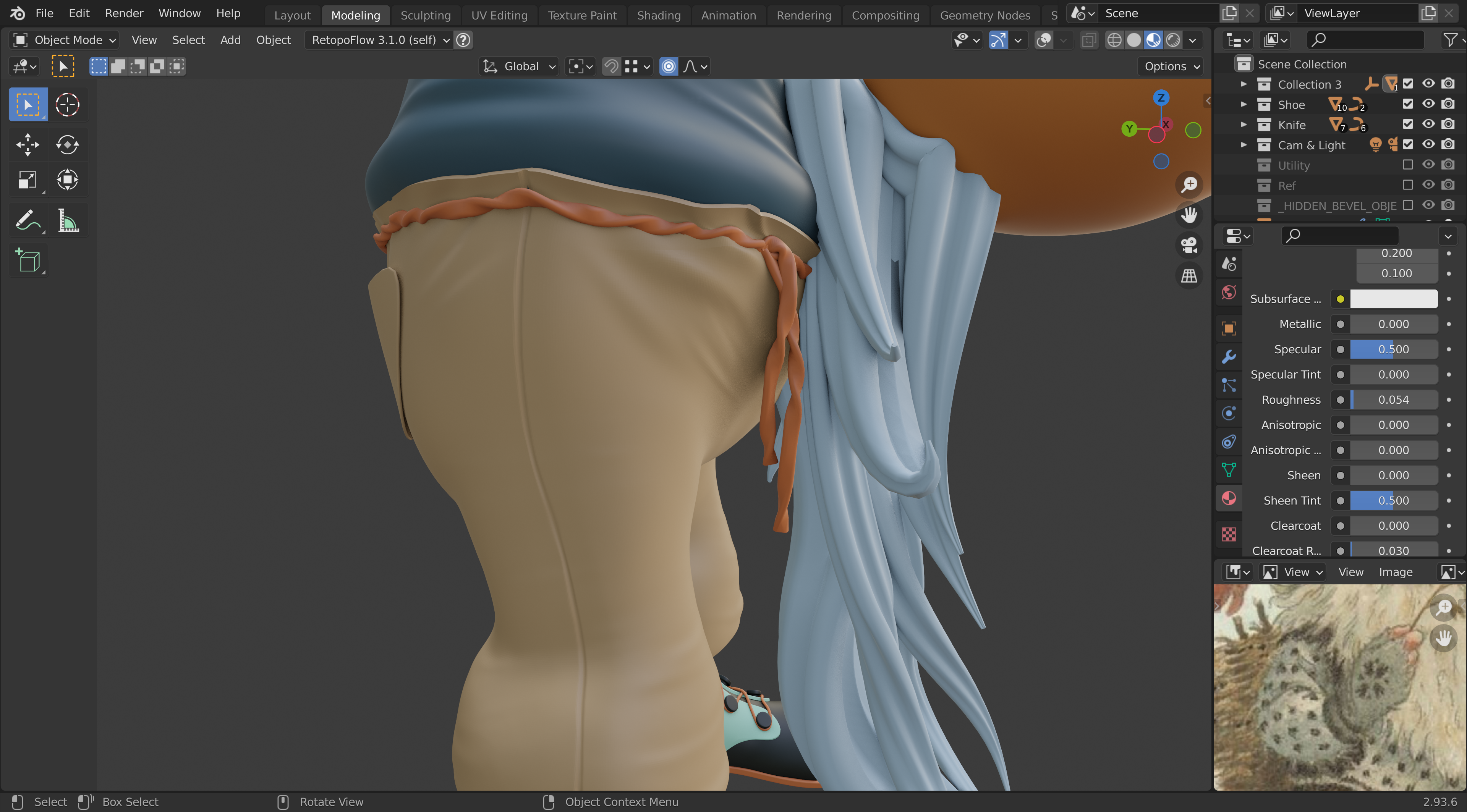Hide the Shoe collection with eye icon
The height and width of the screenshot is (812, 1467).
click(1428, 104)
